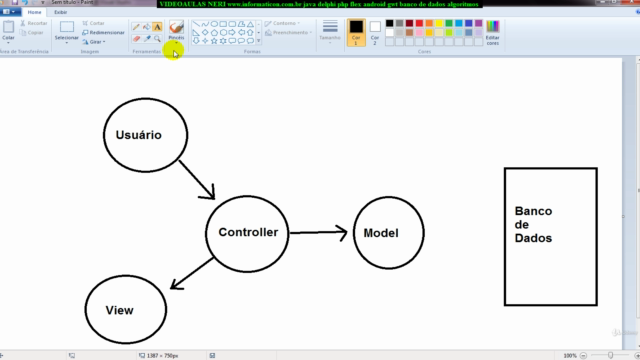The width and height of the screenshot is (640, 360).
Task: Activate Cor 2 background color
Action: pos(375,32)
